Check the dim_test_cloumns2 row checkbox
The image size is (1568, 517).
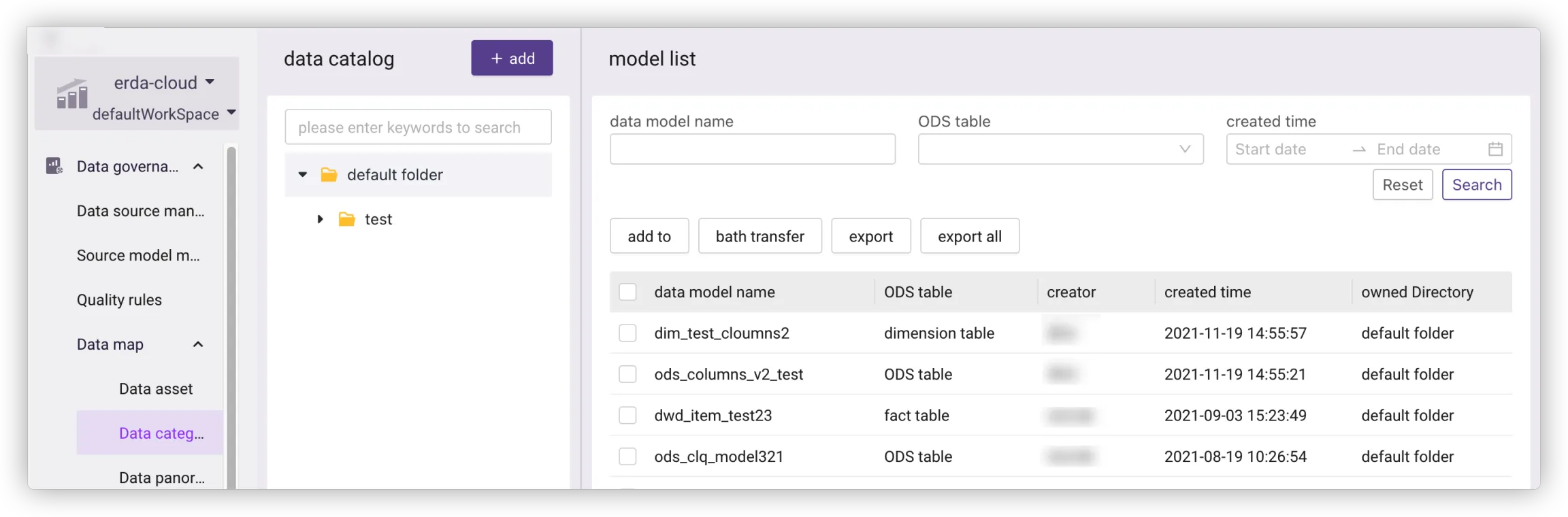(627, 333)
